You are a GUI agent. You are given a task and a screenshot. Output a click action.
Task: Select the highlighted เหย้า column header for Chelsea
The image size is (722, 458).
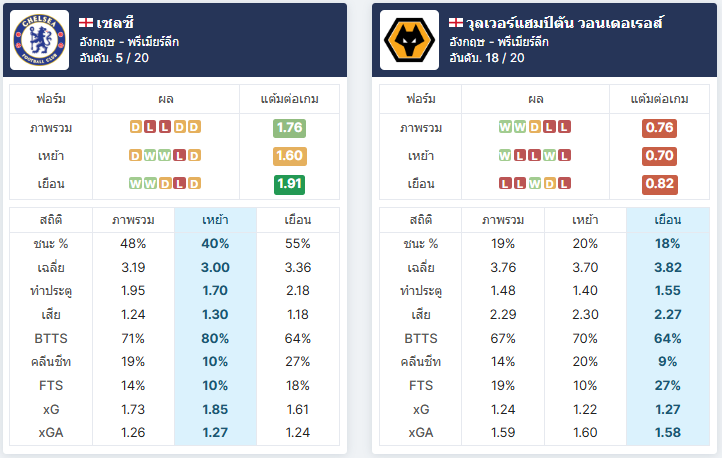point(215,220)
